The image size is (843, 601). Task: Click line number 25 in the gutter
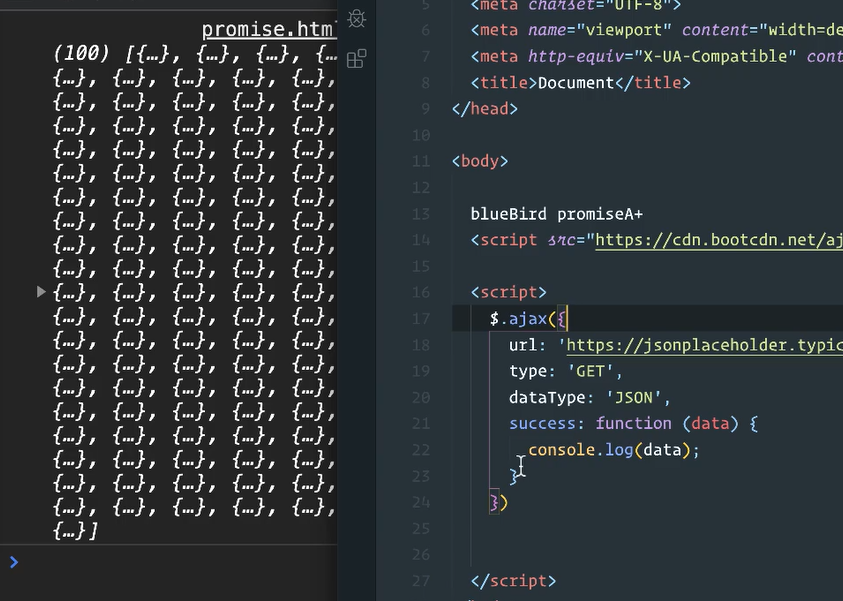tap(421, 529)
